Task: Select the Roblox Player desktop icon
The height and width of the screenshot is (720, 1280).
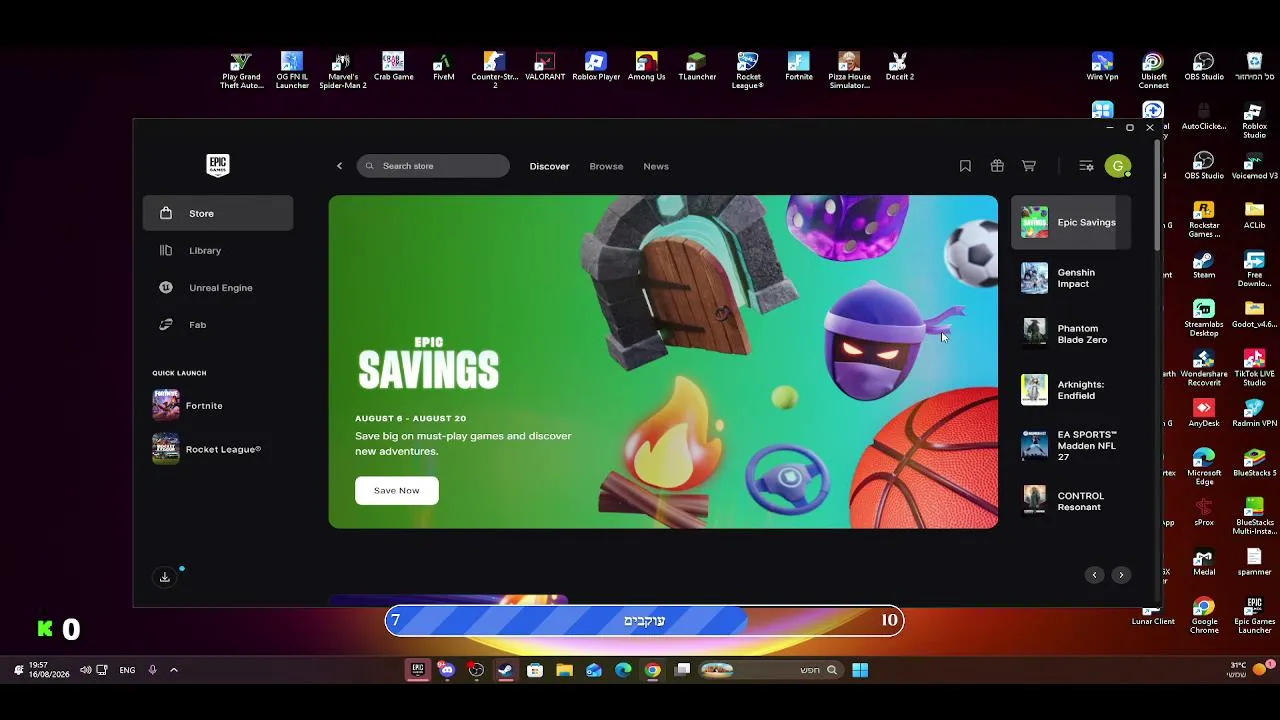Action: [596, 67]
